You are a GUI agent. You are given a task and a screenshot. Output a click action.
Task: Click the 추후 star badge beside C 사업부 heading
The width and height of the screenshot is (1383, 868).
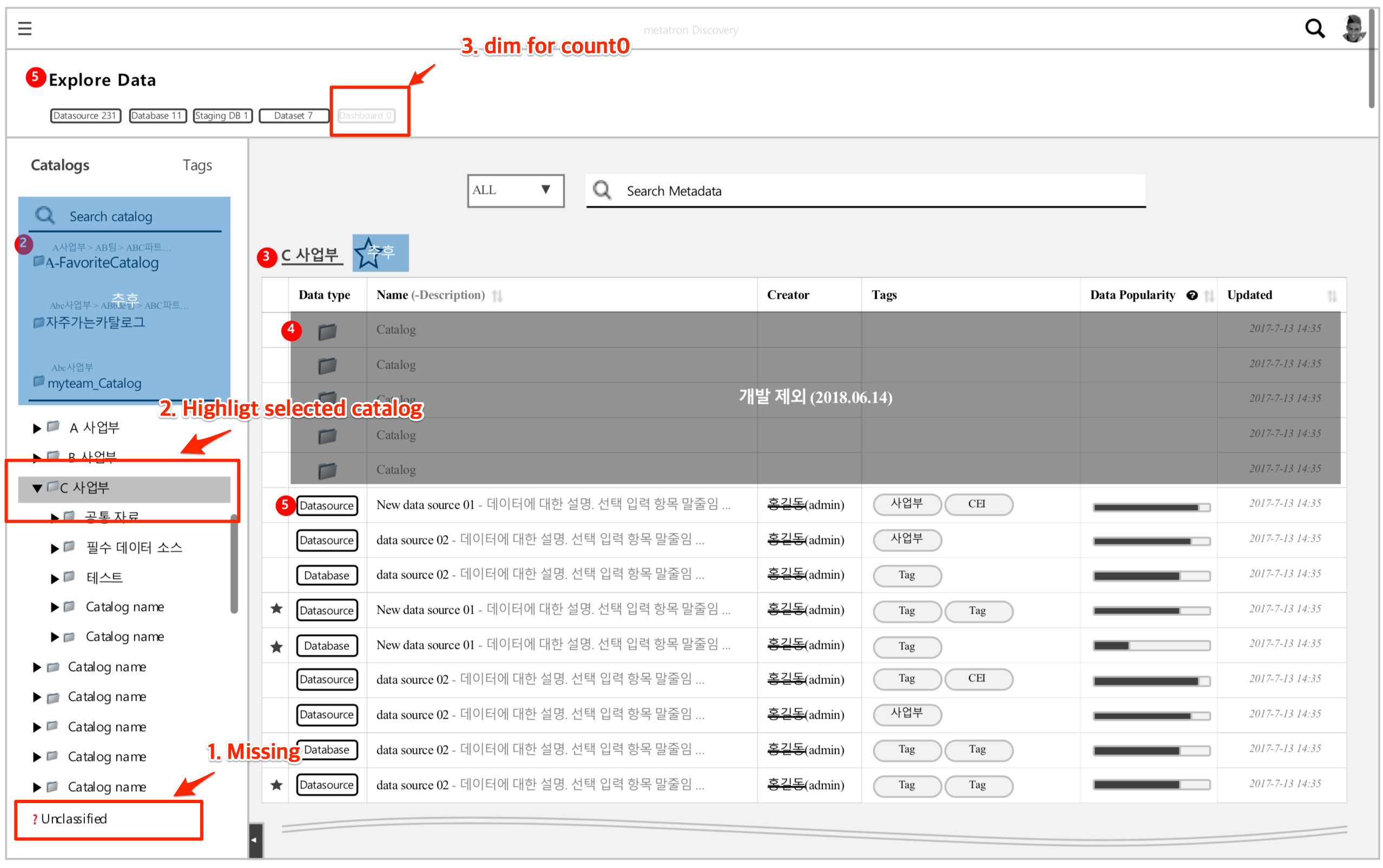coord(380,253)
